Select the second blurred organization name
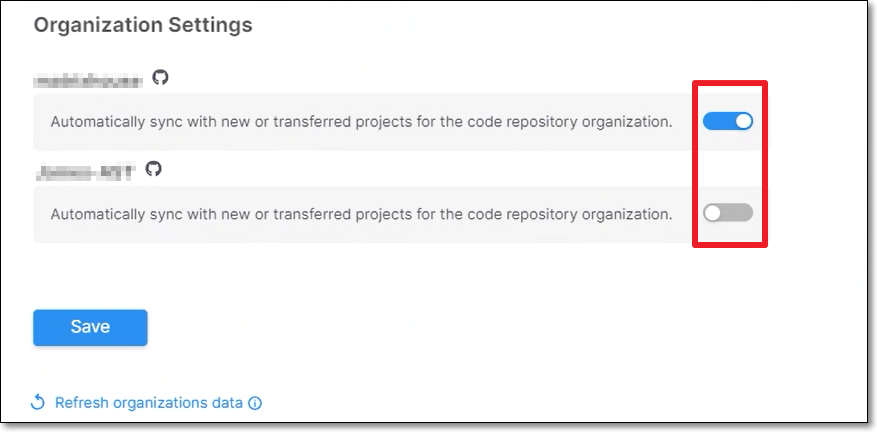 (x=85, y=172)
